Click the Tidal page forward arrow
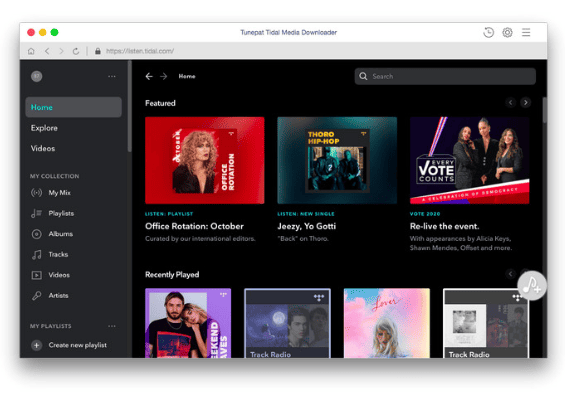565x407 pixels. (x=164, y=76)
